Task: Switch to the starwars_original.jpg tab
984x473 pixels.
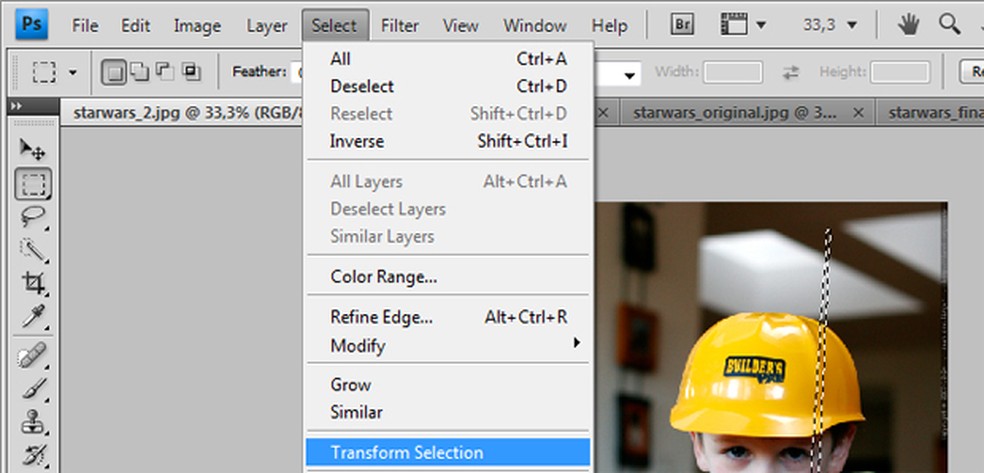Action: 734,112
